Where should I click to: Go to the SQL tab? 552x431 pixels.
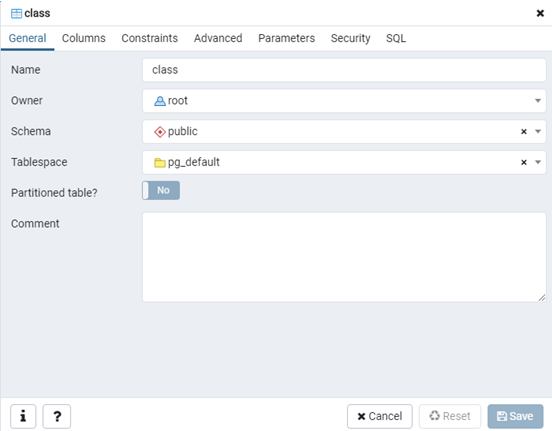[x=396, y=38]
